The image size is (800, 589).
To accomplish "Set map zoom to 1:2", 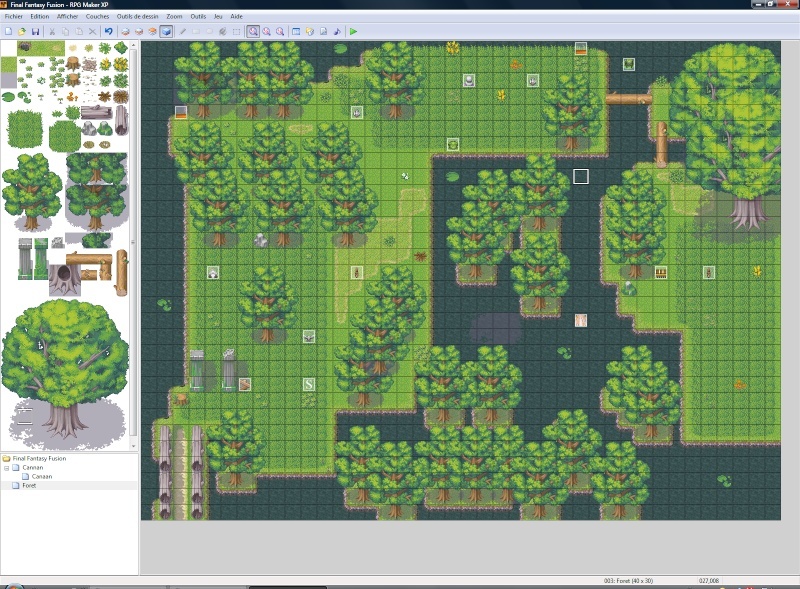I will [x=266, y=32].
